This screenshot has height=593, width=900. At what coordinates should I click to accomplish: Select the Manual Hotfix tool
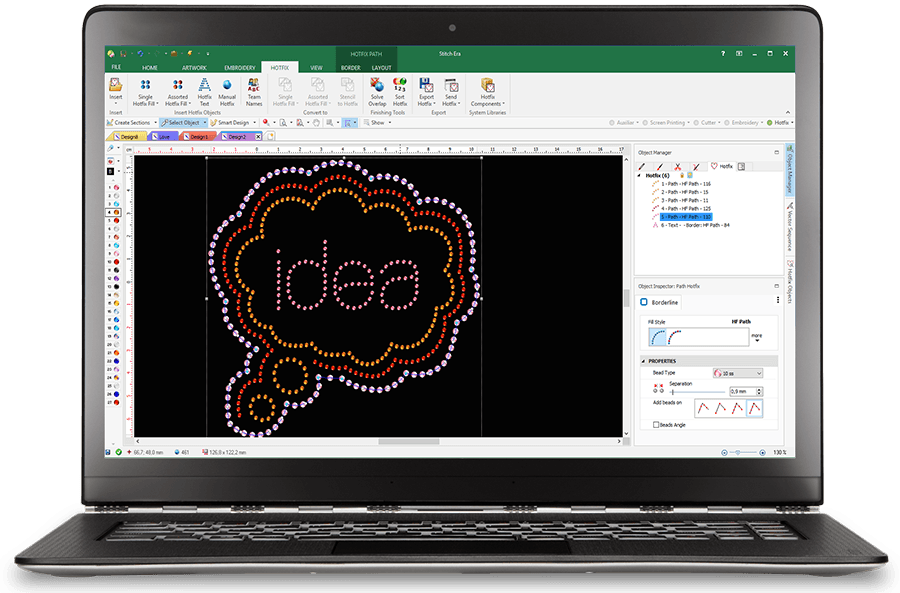click(x=227, y=91)
